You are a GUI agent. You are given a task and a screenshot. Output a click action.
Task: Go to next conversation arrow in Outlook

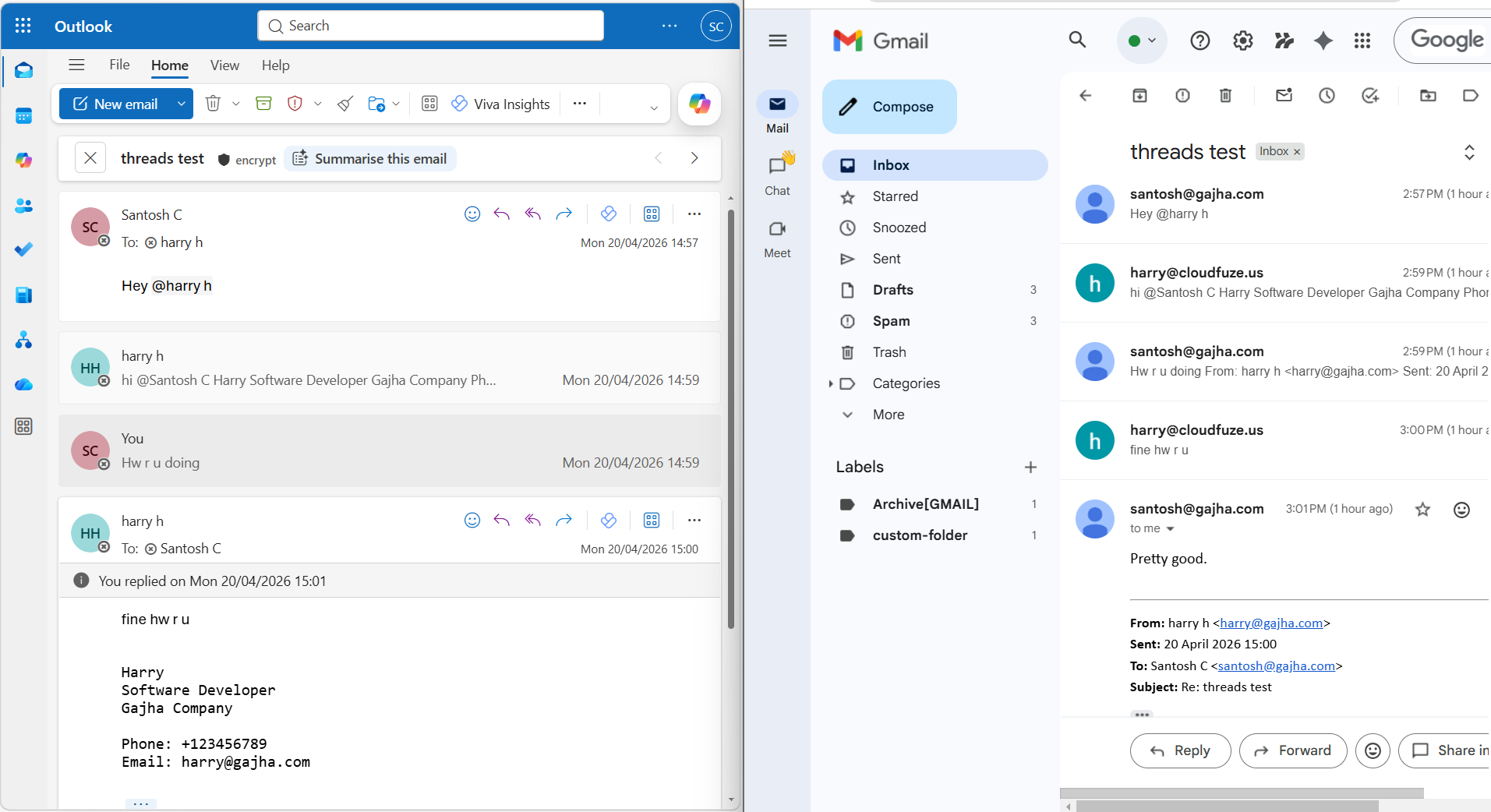pos(694,158)
